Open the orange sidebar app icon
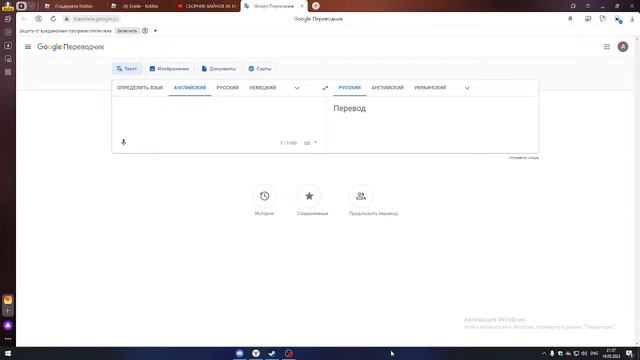Screen dimensions: 640x360 8,300
